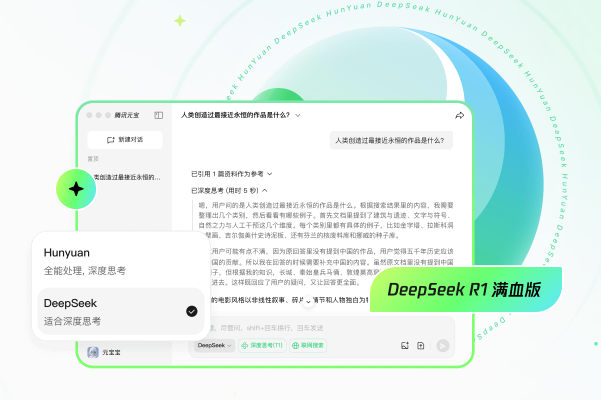Click the green sparkle star circle icon

75,187
